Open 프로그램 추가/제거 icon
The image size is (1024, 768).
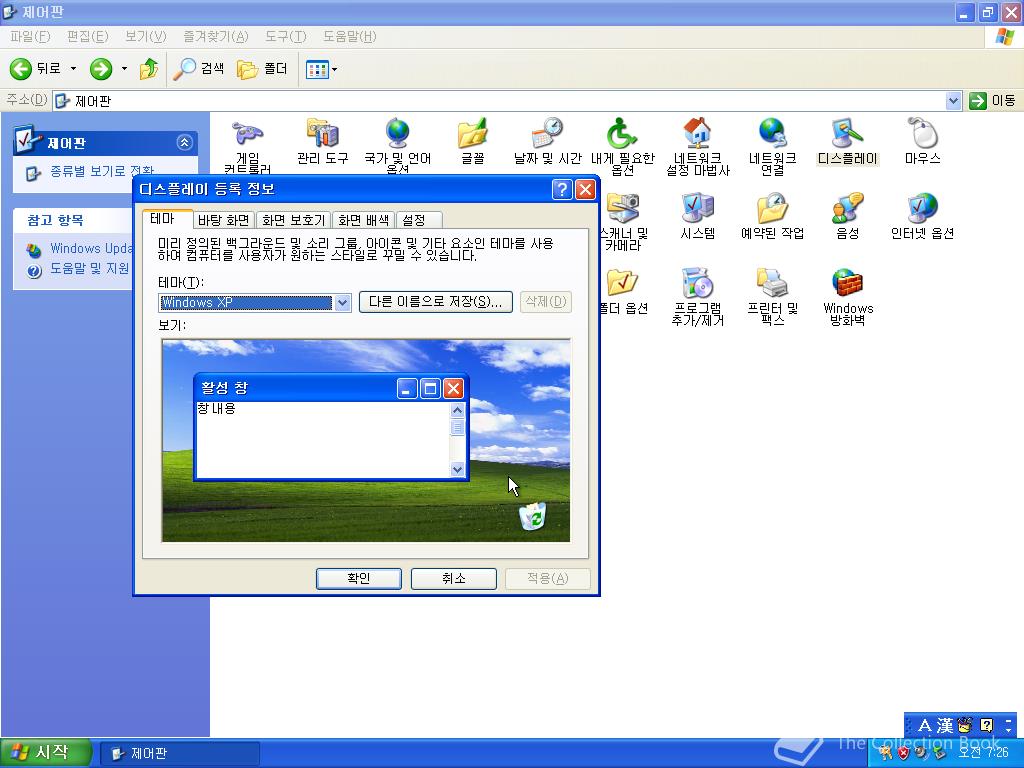click(697, 296)
